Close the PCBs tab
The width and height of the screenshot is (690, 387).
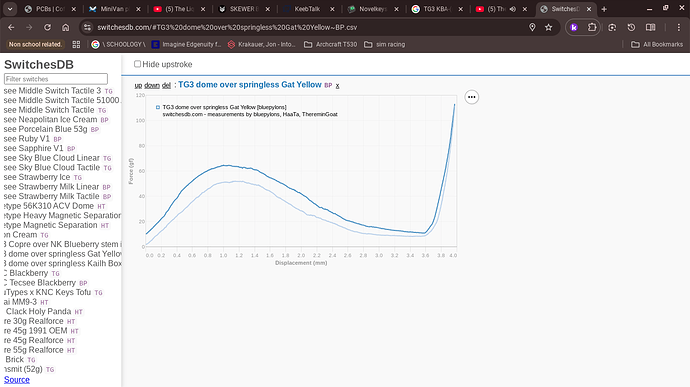(x=73, y=9)
